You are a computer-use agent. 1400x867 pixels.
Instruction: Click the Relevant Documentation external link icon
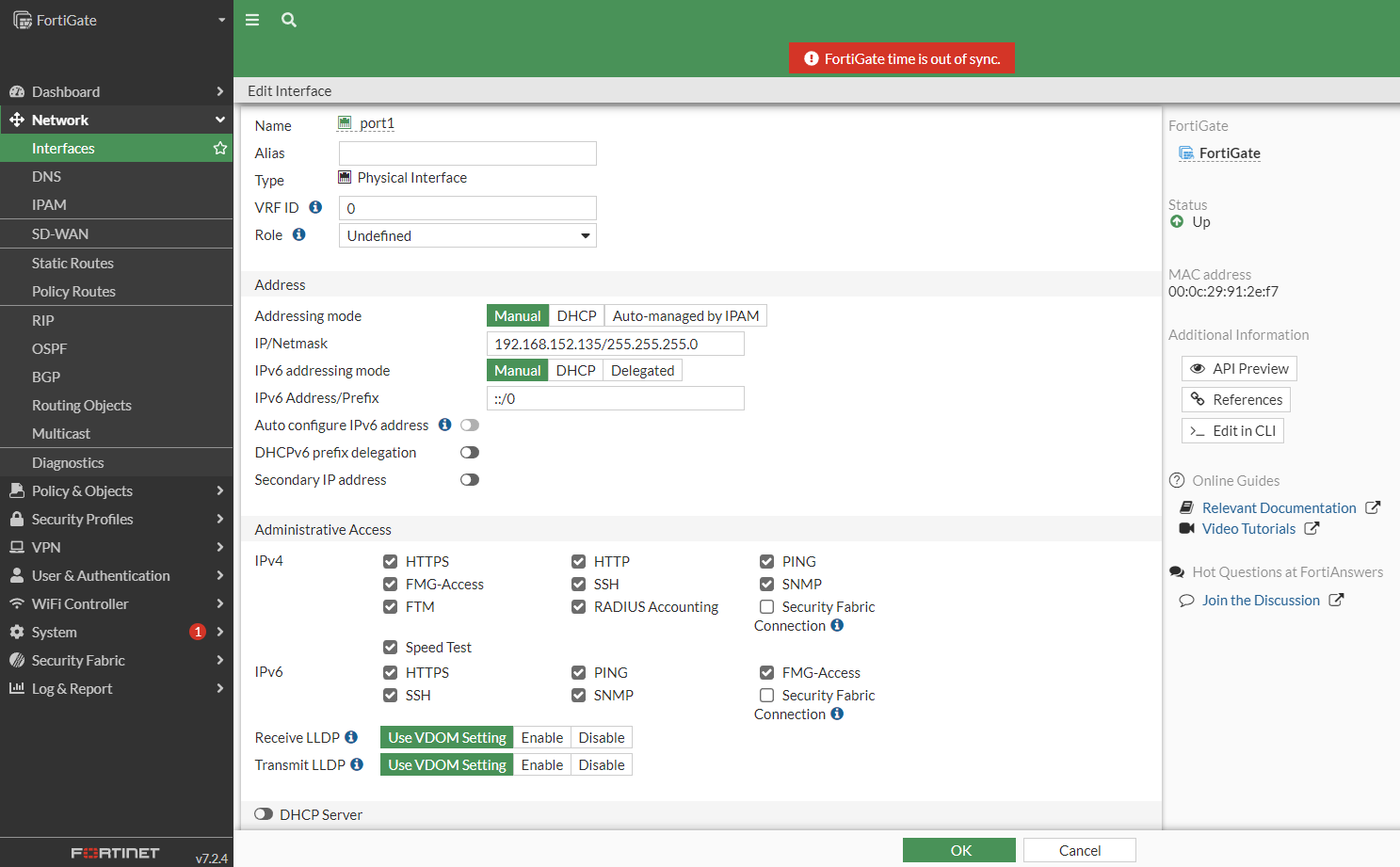1373,507
